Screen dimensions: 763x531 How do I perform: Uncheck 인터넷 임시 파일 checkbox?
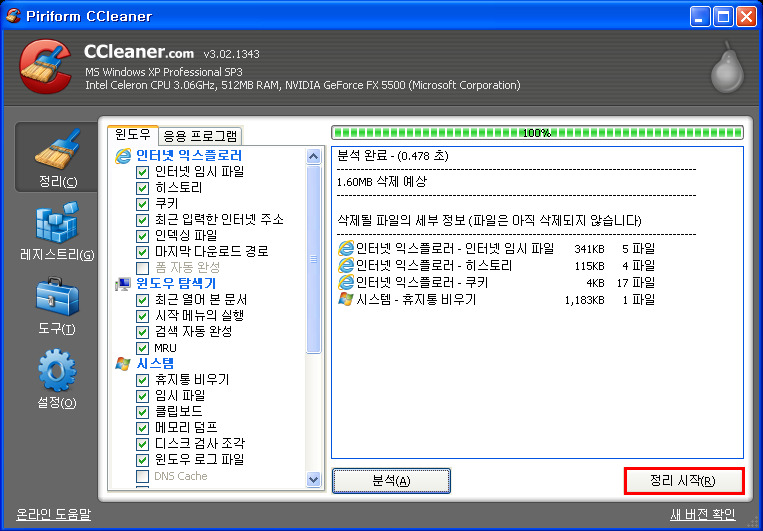tap(142, 172)
